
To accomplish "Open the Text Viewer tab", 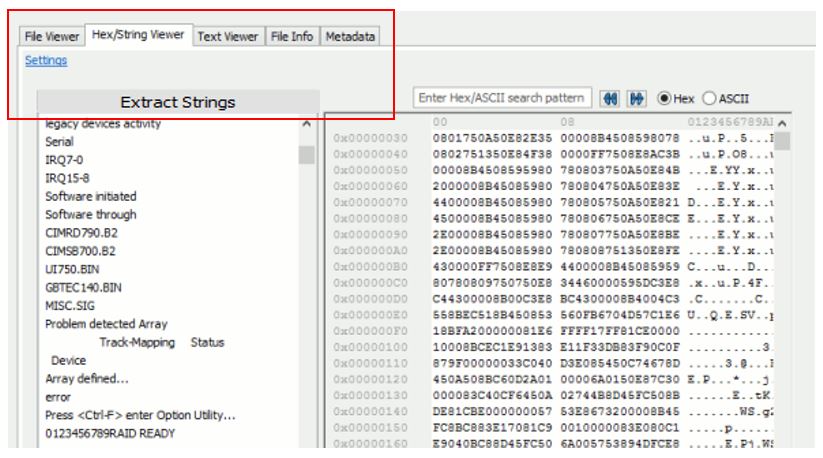I will (x=228, y=36).
